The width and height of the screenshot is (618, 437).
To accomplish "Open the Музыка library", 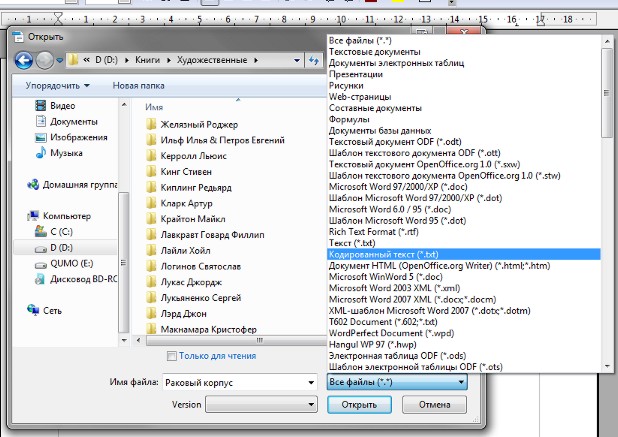I will click(59, 153).
